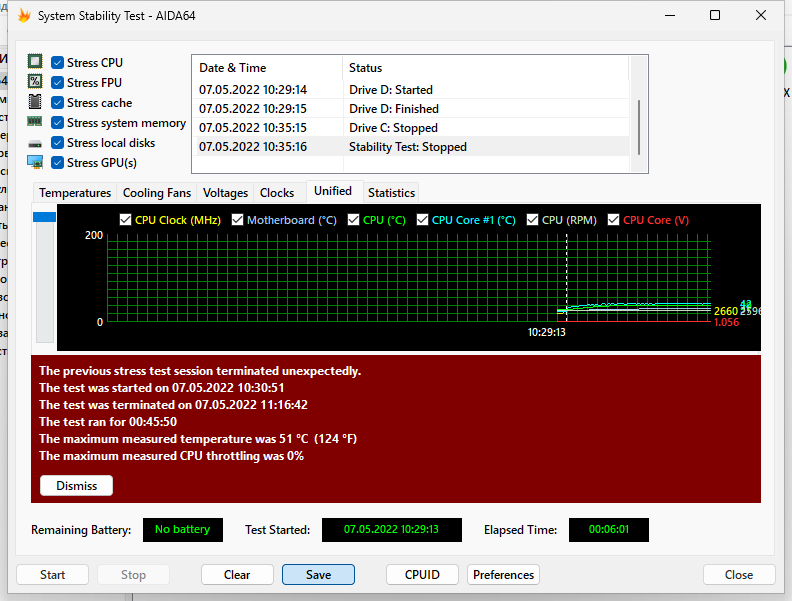The width and height of the screenshot is (792, 601).
Task: Click the blue slider left of graph
Action: [44, 217]
